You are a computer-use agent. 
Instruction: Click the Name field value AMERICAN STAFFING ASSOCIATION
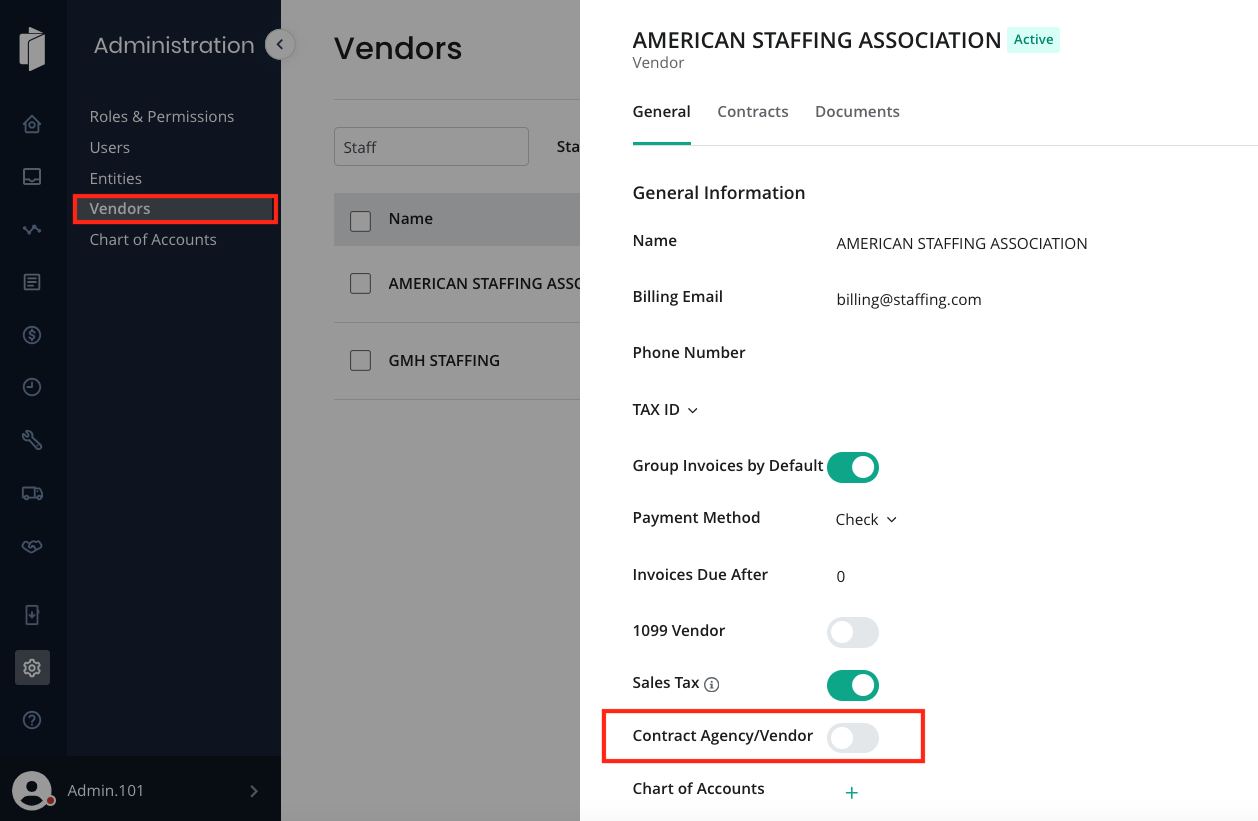pyautogui.click(x=962, y=244)
